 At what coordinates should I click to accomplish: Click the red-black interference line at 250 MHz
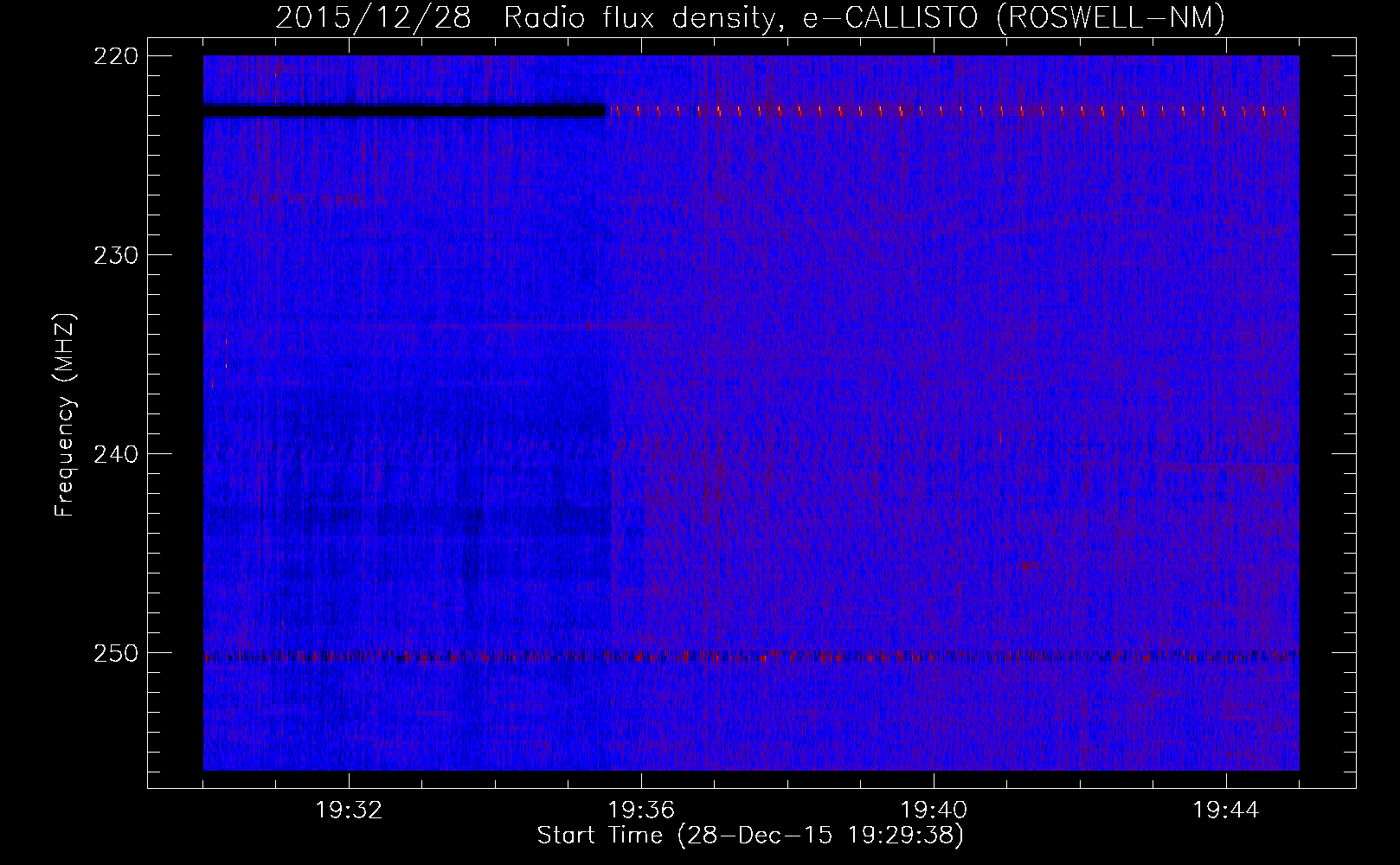pyautogui.click(x=751, y=657)
